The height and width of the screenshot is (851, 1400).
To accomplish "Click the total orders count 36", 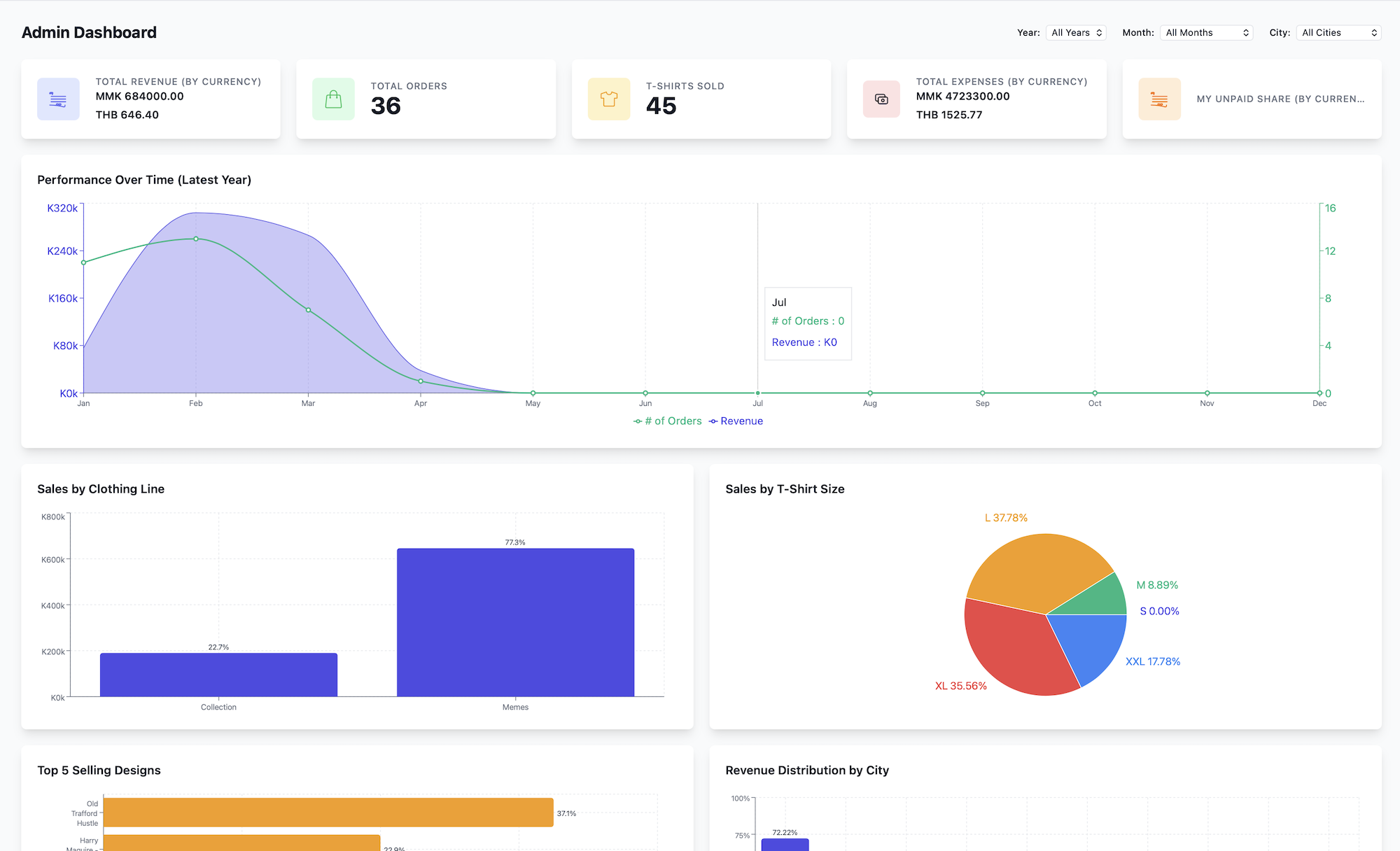I will pyautogui.click(x=386, y=106).
